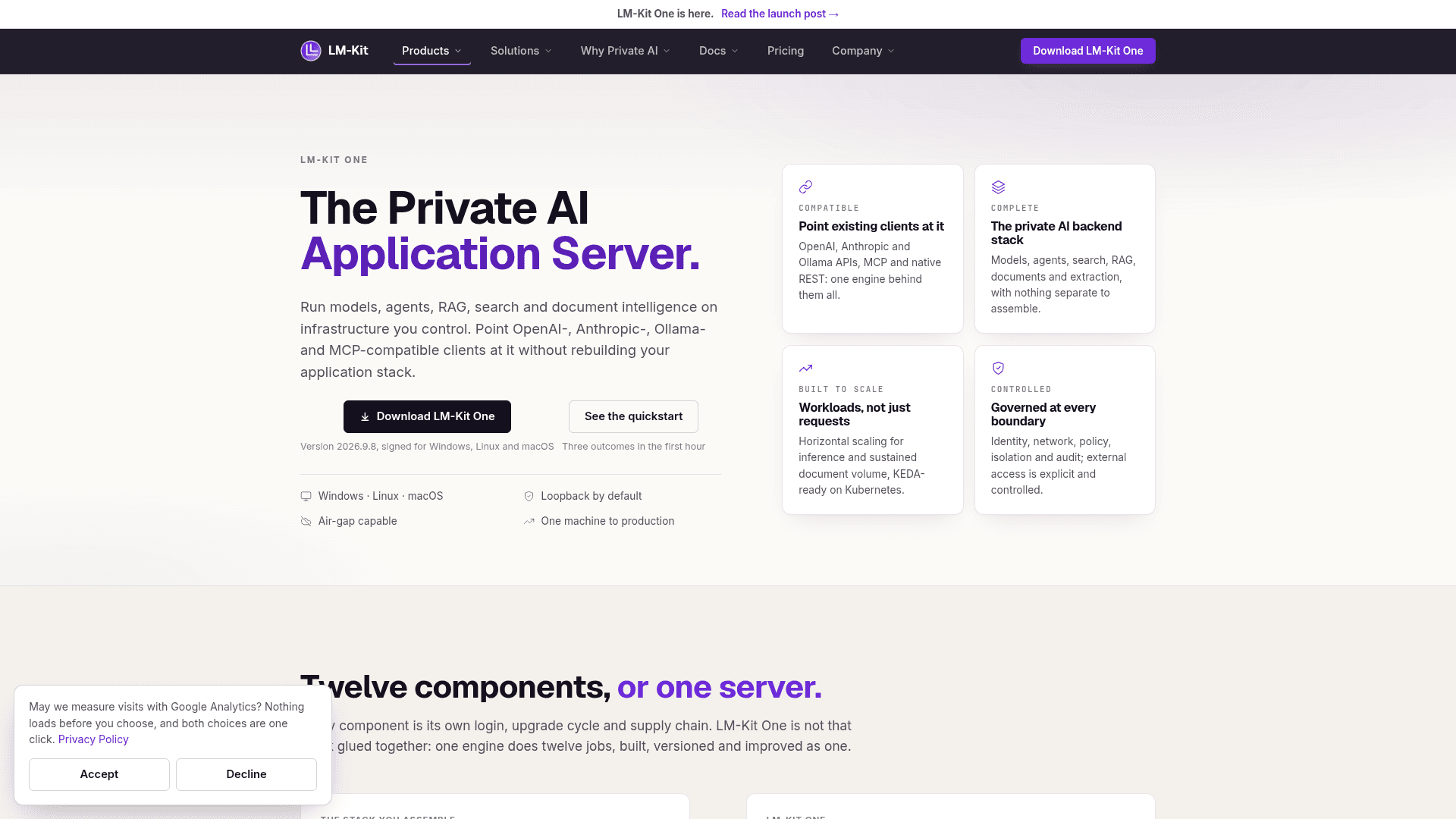Viewport: 1456px width, 819px height.
Task: Click the cloud-off icon beside Air-gap capable
Action: 306,522
